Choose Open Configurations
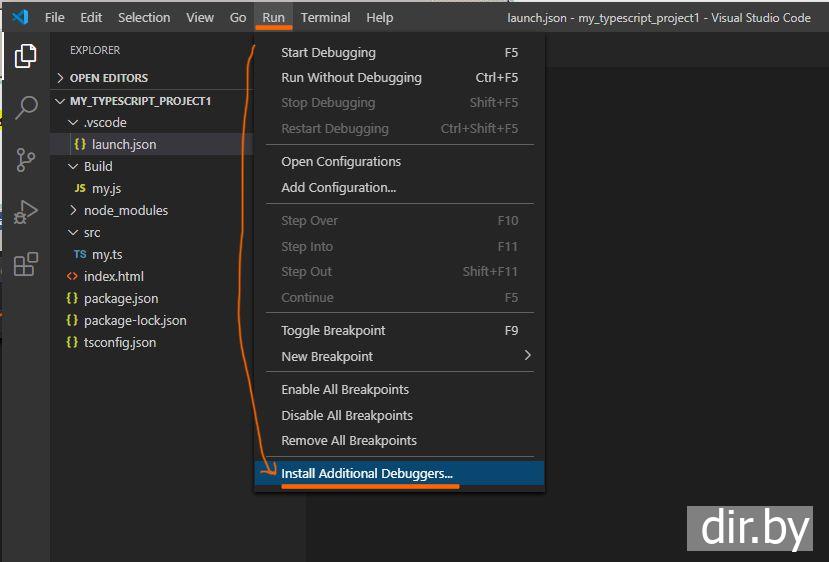This screenshot has width=829, height=562. coord(399,161)
